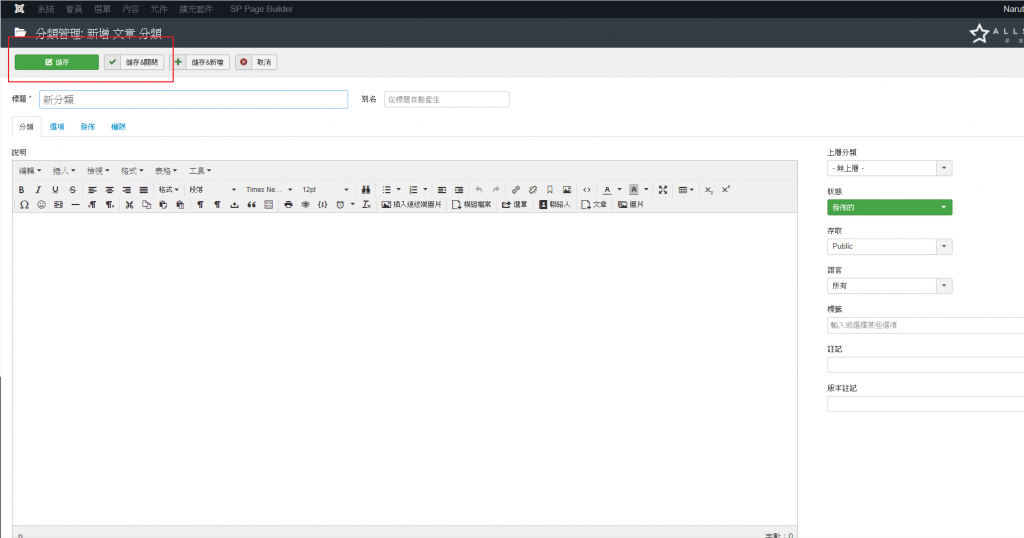
Task: Toggle bold formatting in the editor
Action: coord(21,189)
